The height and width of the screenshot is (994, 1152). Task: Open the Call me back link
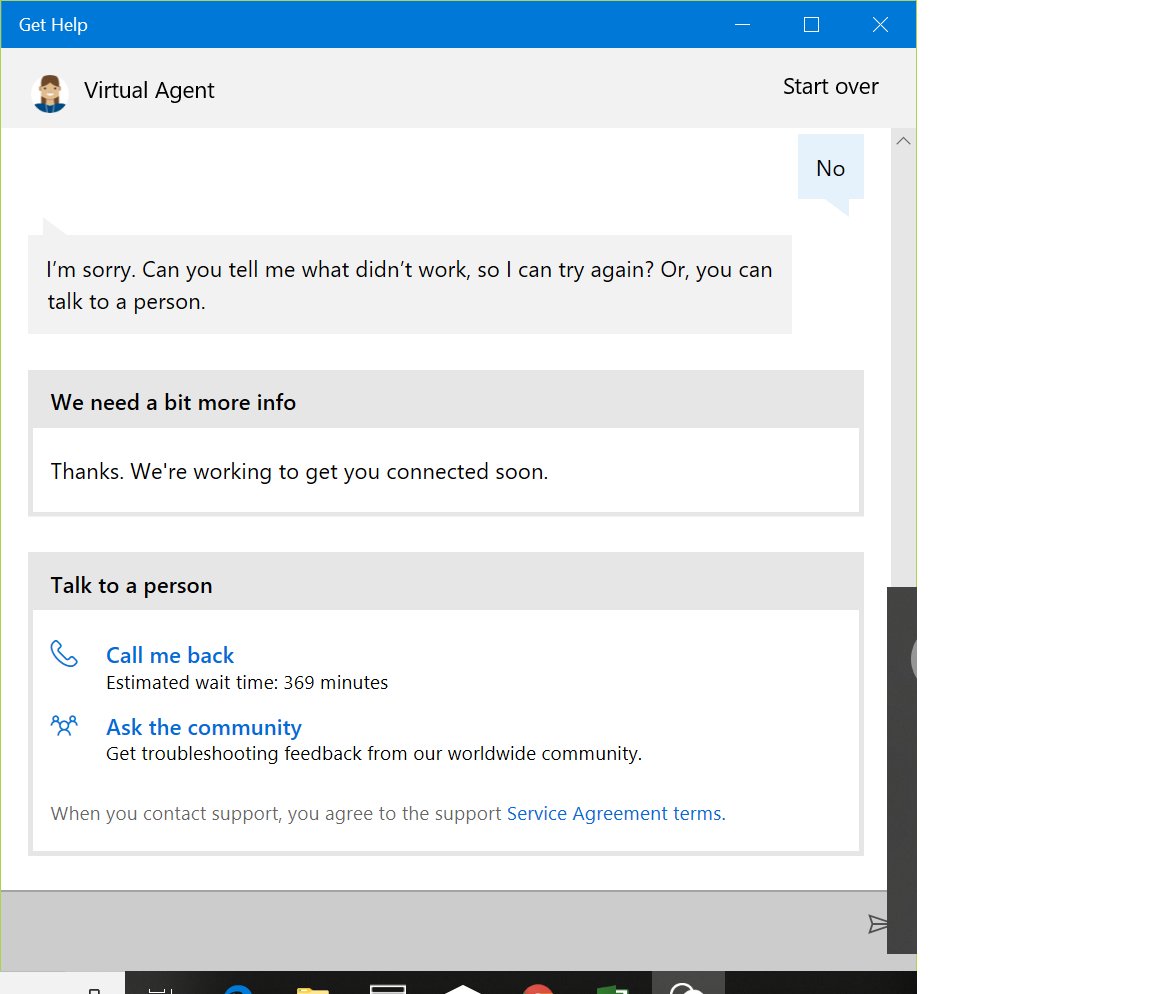[170, 655]
